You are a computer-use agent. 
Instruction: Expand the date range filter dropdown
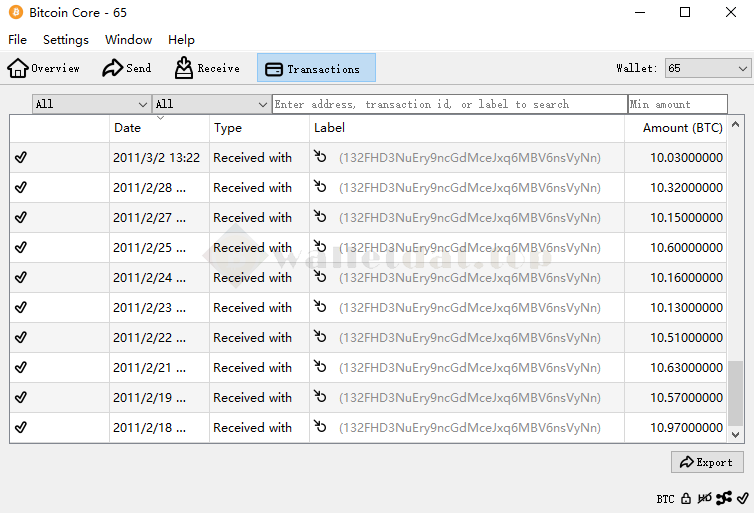[91, 104]
